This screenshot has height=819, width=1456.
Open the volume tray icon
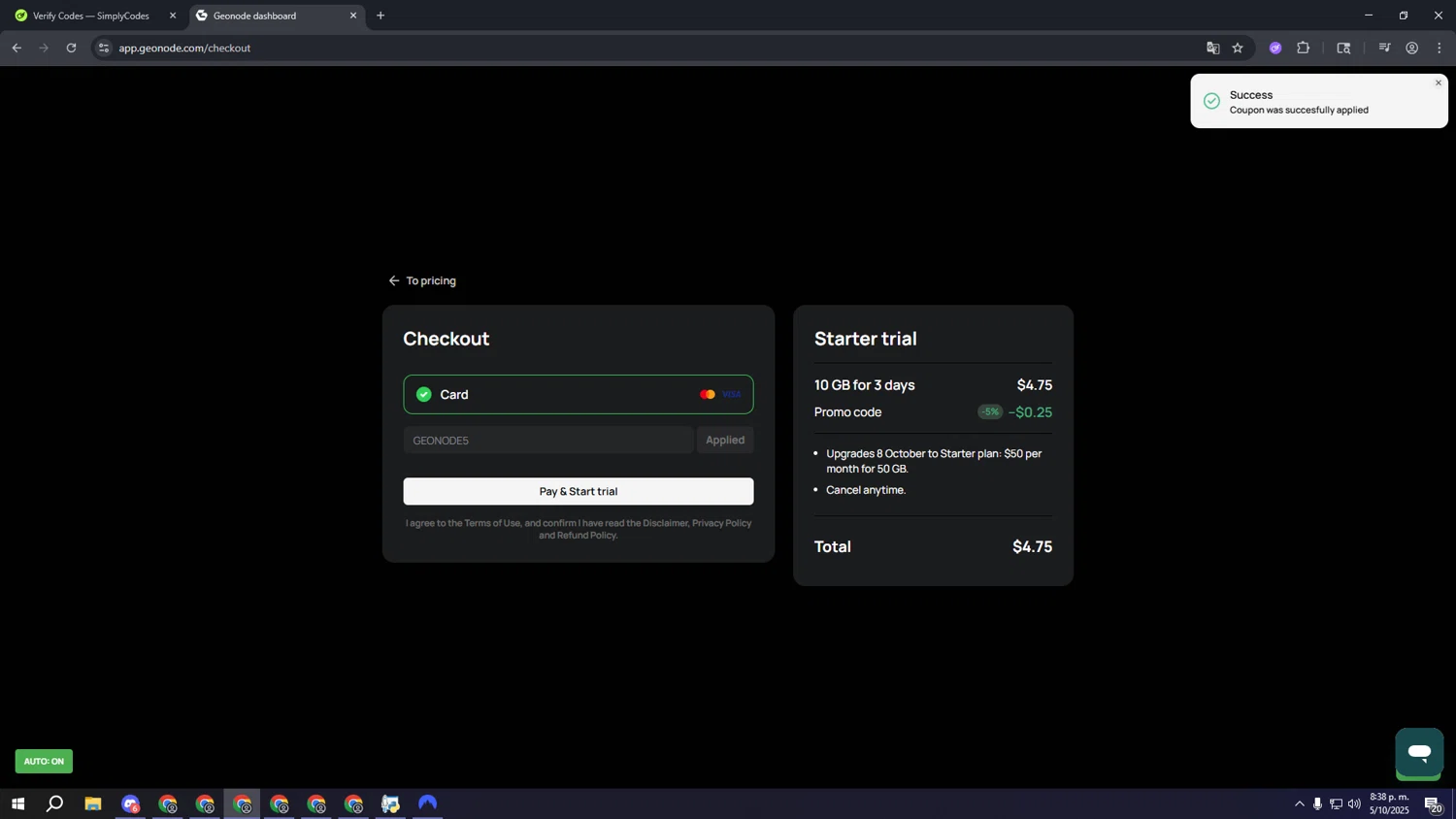(1354, 803)
